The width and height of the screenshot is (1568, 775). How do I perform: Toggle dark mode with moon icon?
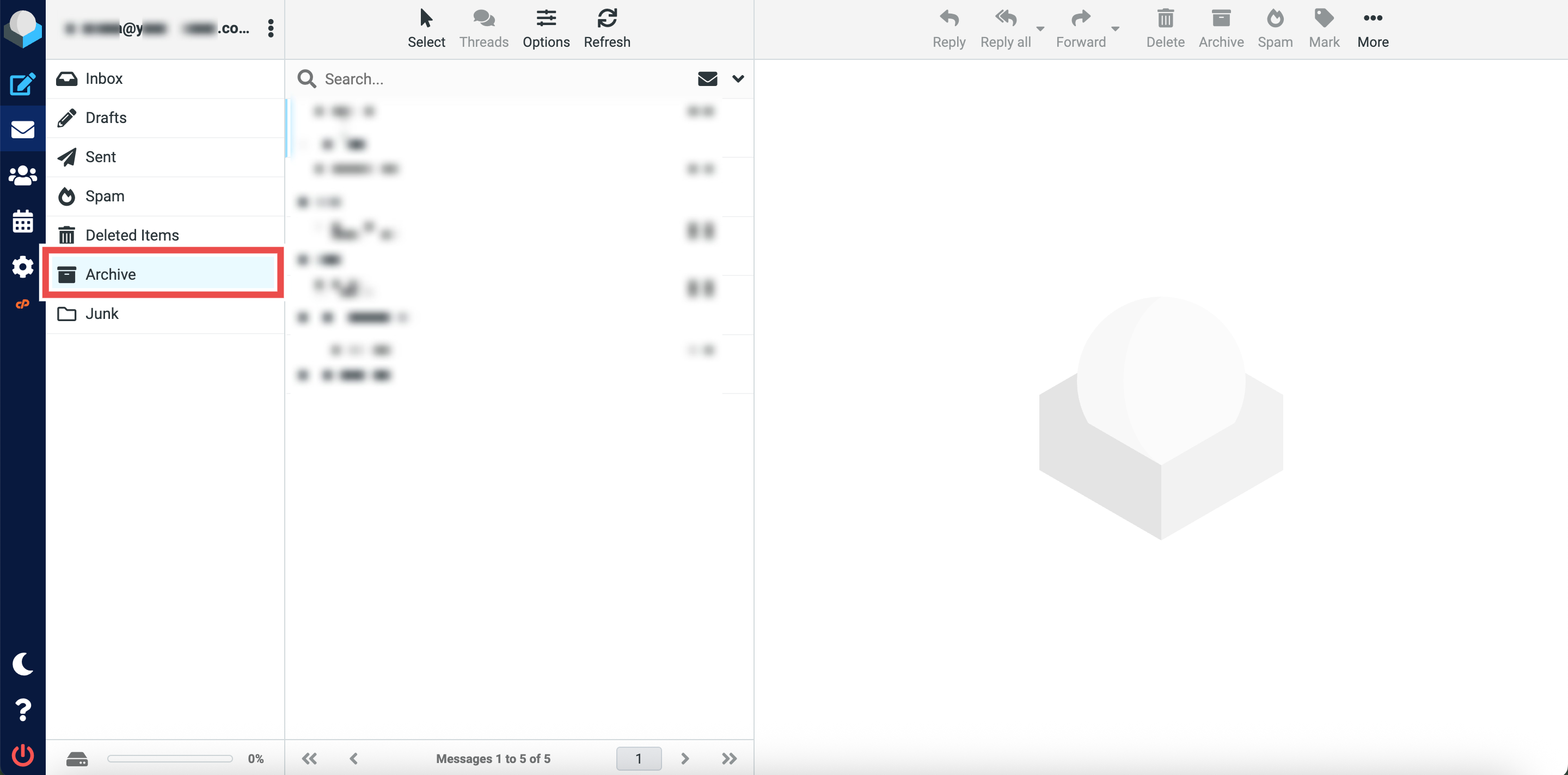point(22,663)
